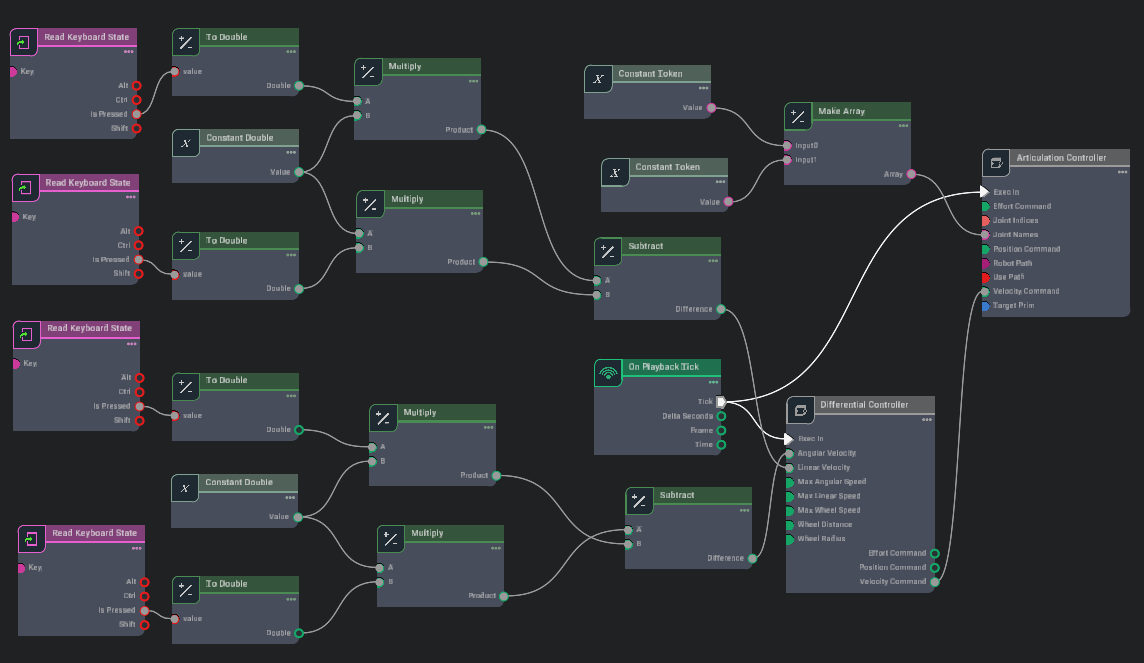Click the keyboard icon on the bottom Read Keyboard State node

[x=30, y=538]
